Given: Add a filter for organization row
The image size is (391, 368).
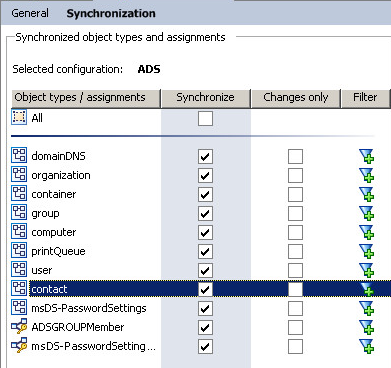Looking at the screenshot, I should (366, 175).
